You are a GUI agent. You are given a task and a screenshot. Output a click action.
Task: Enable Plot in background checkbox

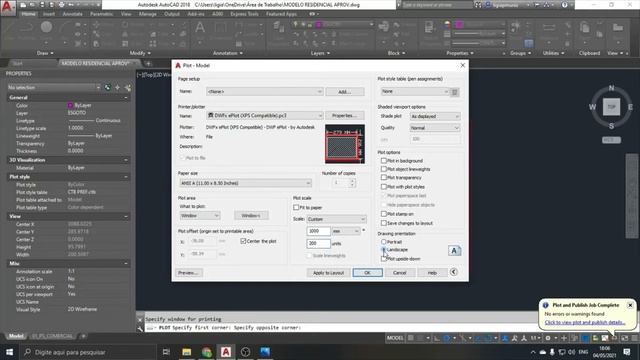tap(384, 160)
